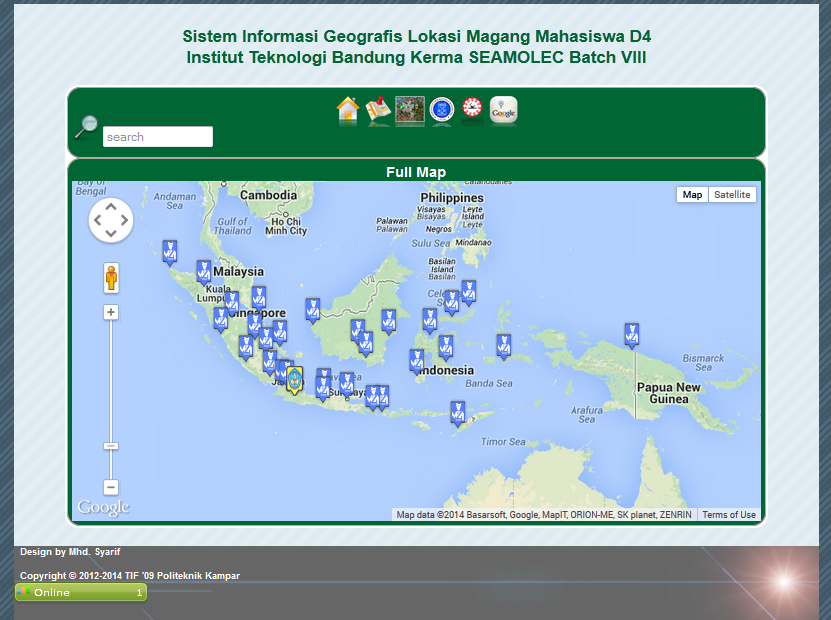This screenshot has width=831, height=620.
Task: Pan the map up using arrow
Action: point(111,207)
